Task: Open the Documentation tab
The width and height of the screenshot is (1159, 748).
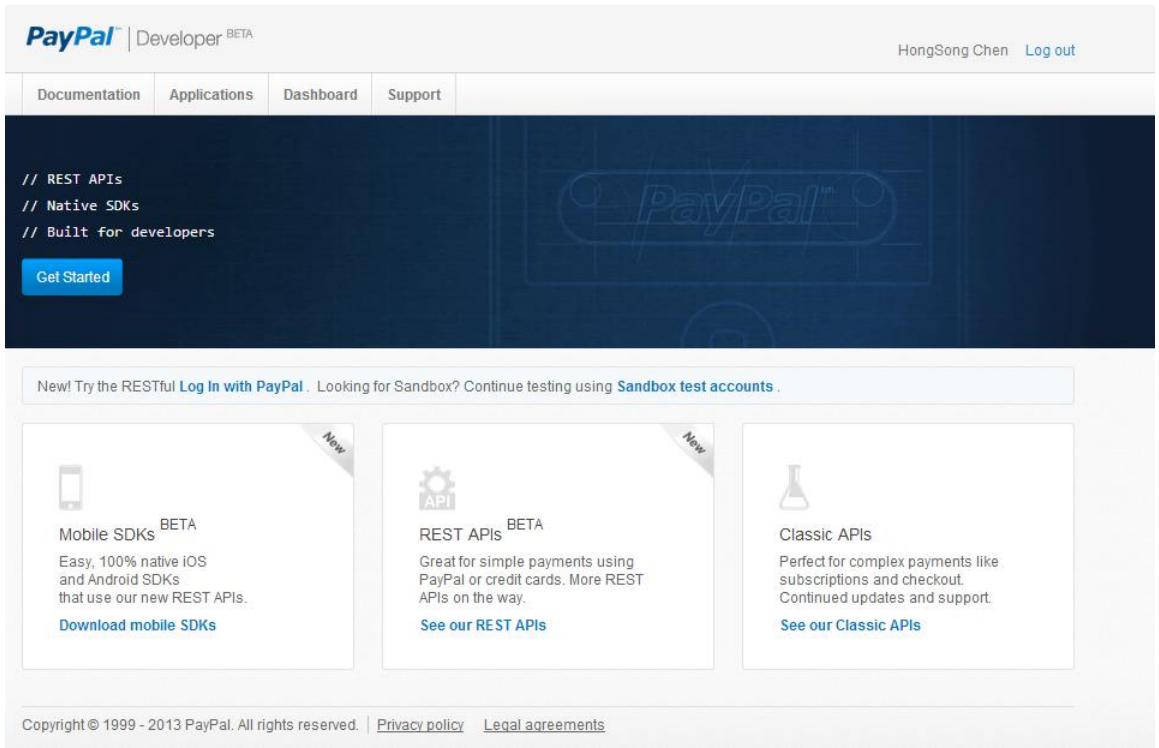Action: click(89, 95)
